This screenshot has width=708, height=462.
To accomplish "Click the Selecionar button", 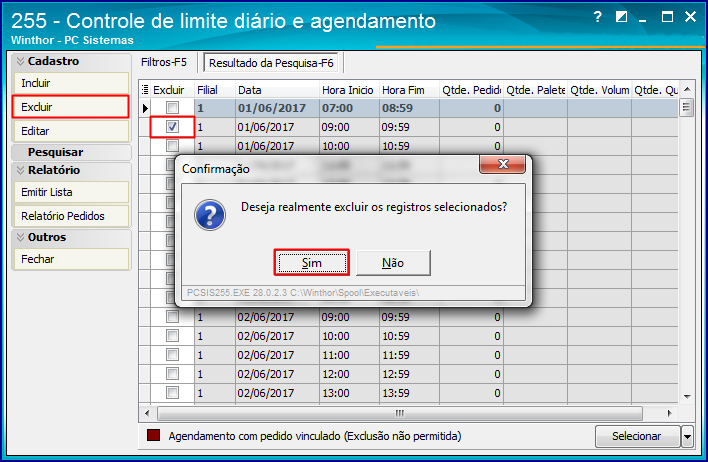I will [637, 436].
